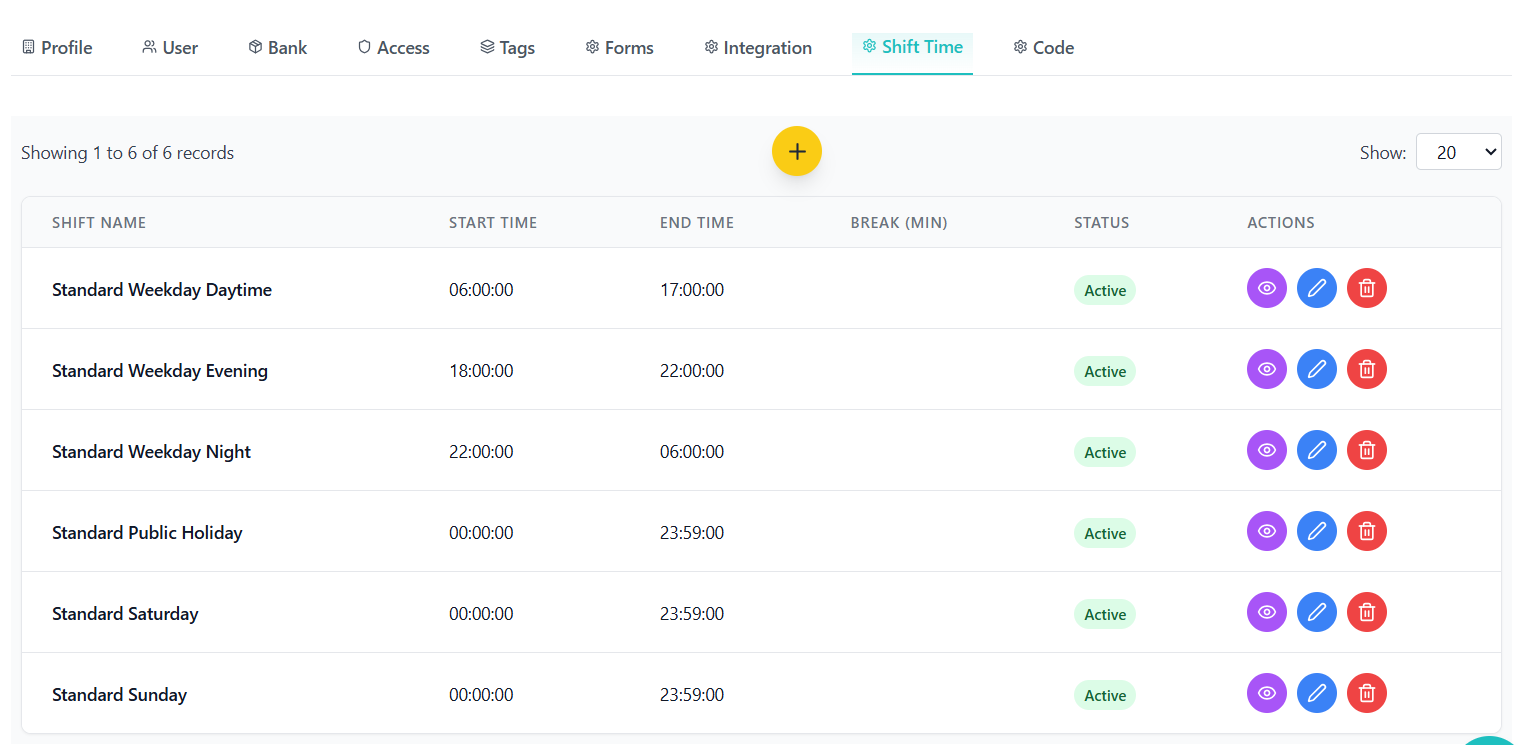
Task: View the Standard Weekday Daytime shift details
Action: coord(1266,289)
